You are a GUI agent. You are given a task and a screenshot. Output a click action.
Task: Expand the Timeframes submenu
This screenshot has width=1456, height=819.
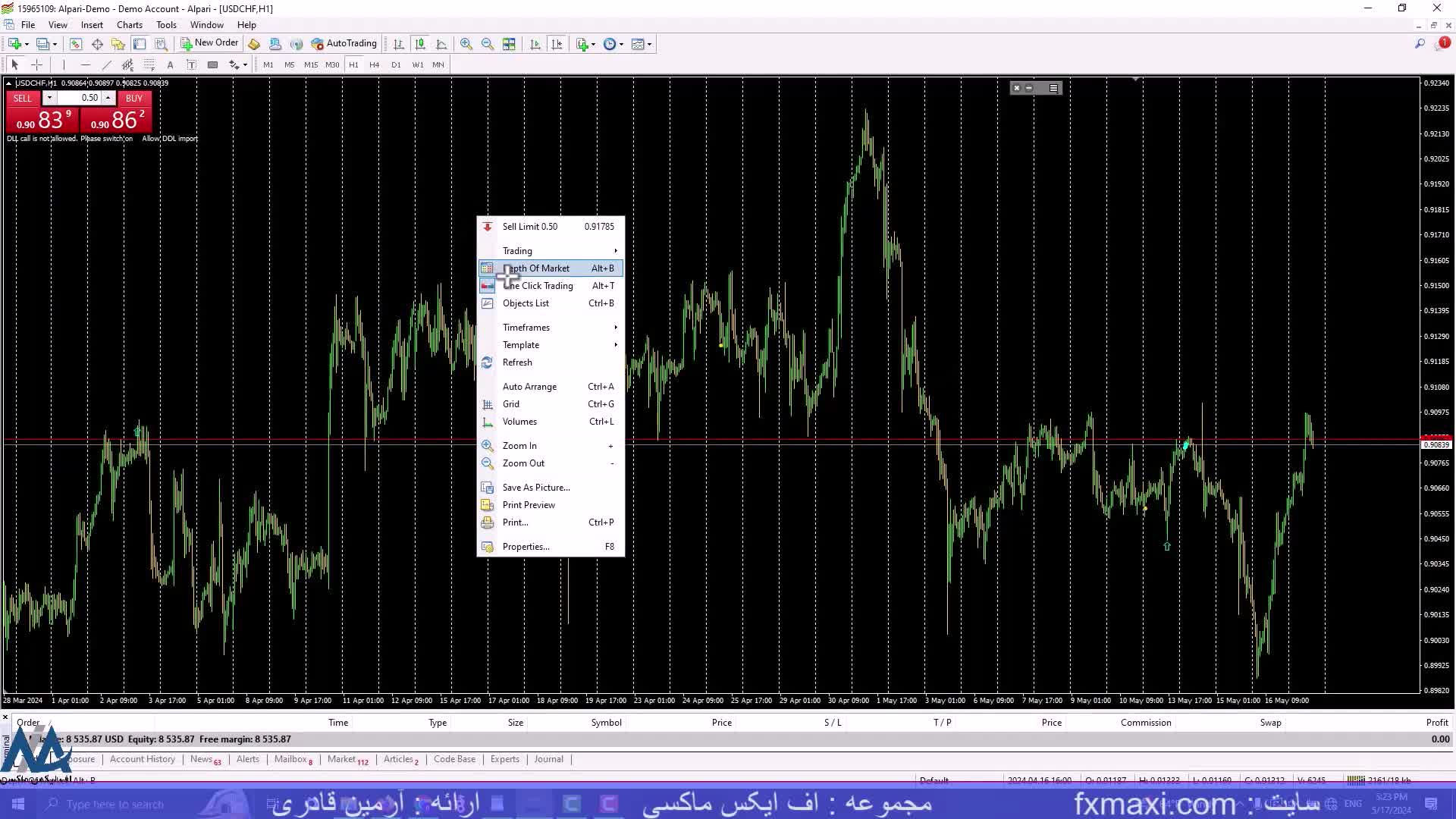526,328
